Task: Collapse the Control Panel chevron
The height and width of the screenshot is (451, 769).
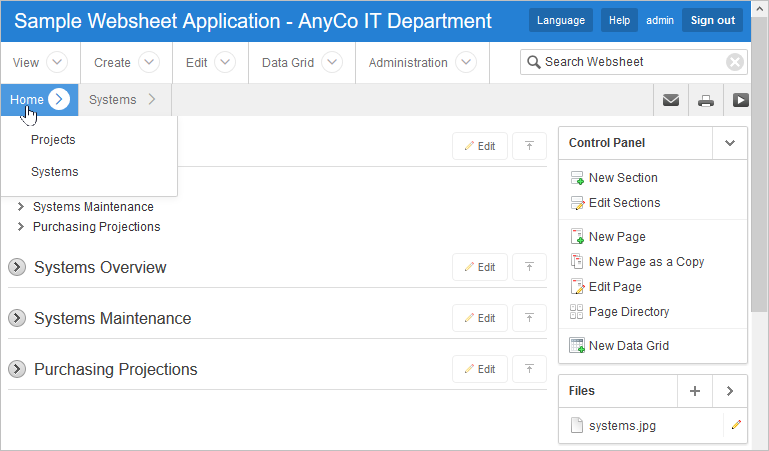Action: [x=730, y=143]
